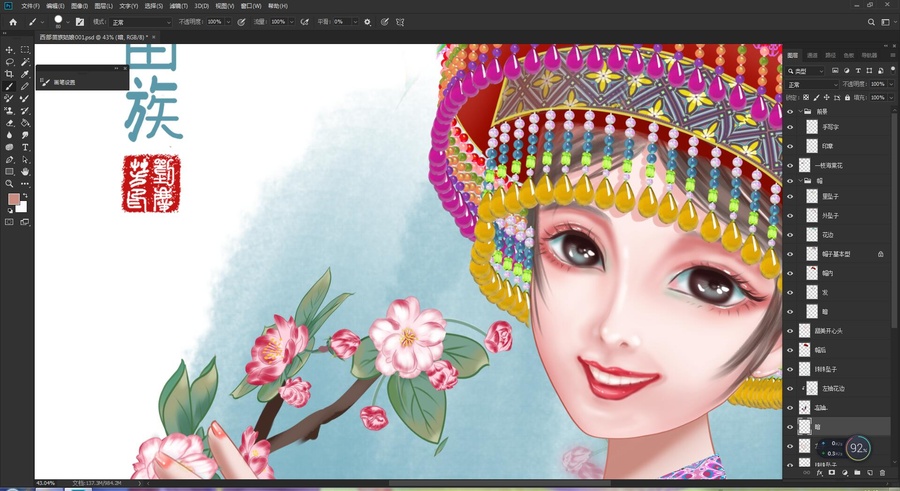Open layer opacity dropdown arrow
This screenshot has width=900, height=491.
tap(891, 84)
